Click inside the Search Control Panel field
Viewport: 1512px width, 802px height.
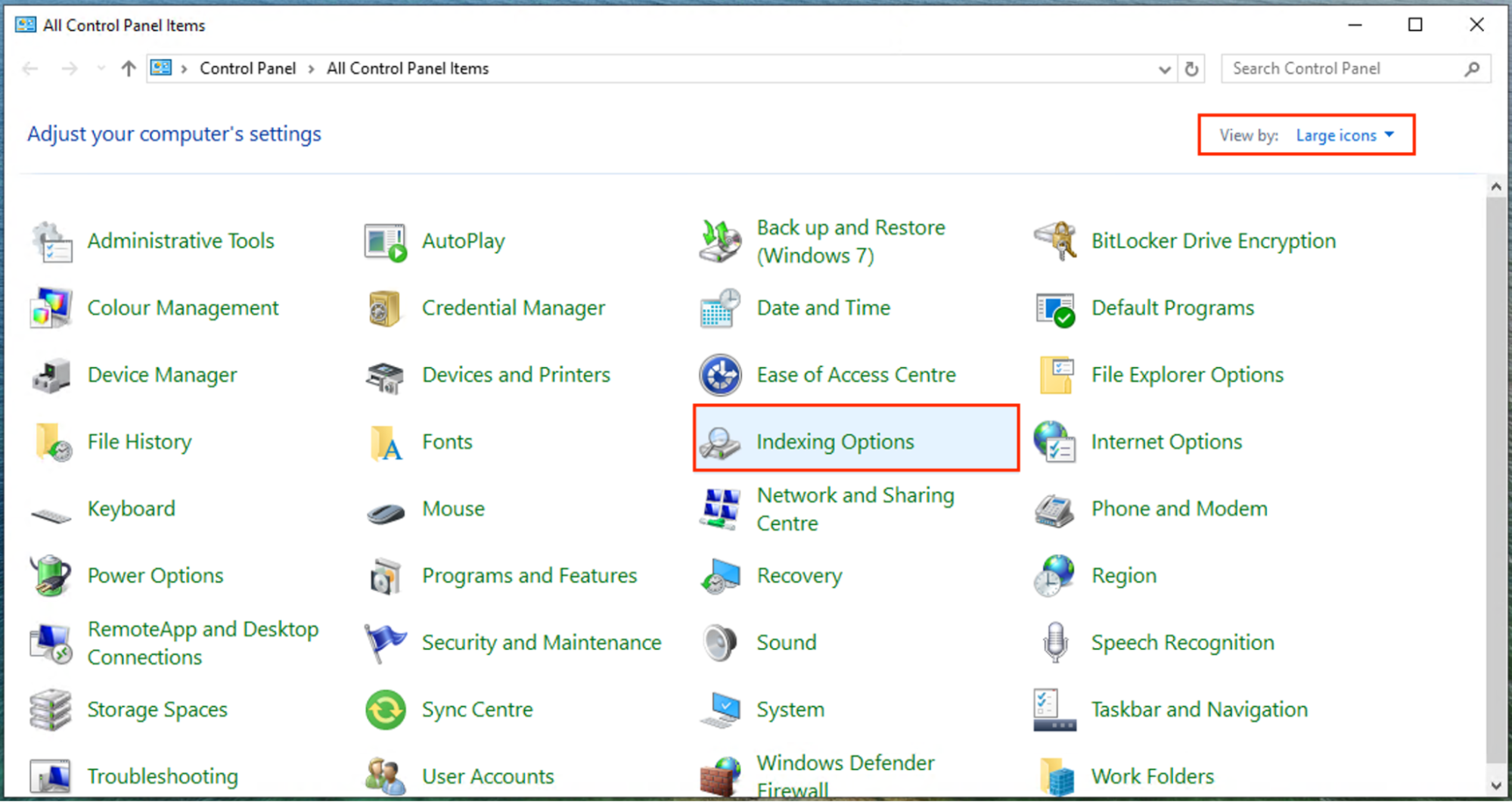click(1346, 68)
